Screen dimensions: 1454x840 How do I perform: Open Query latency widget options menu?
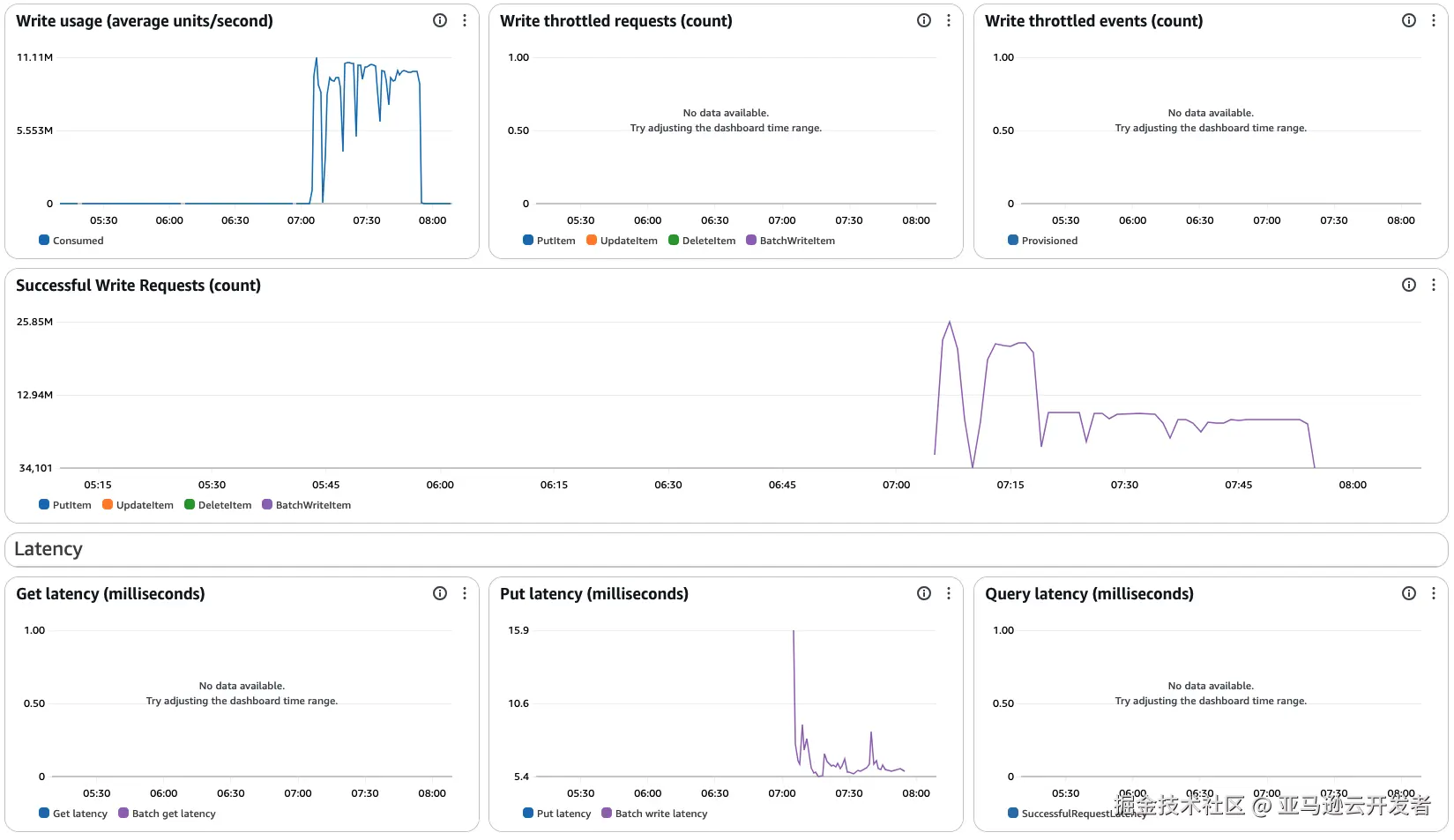(1434, 593)
